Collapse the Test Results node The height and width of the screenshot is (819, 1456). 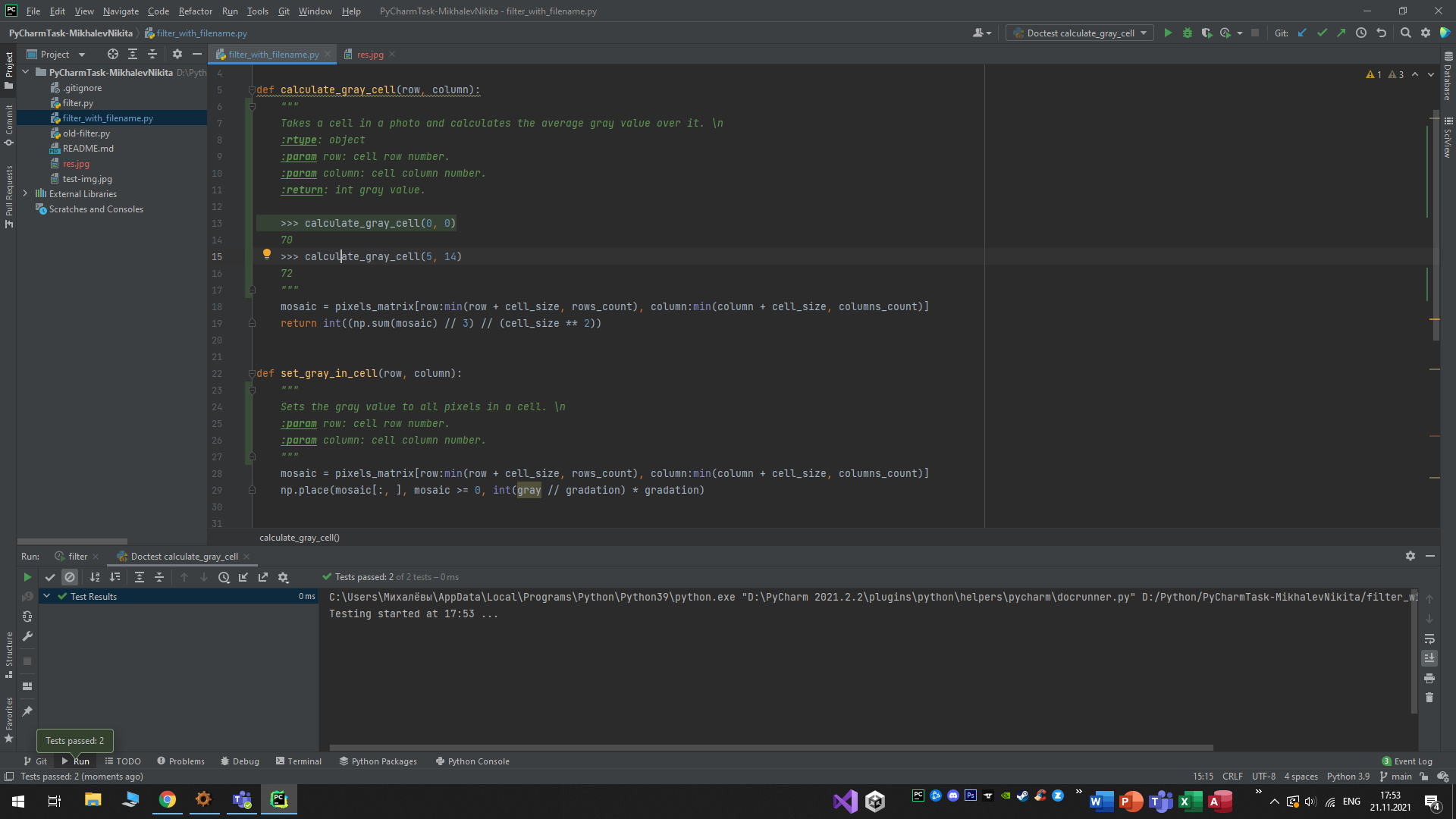pyautogui.click(x=47, y=596)
